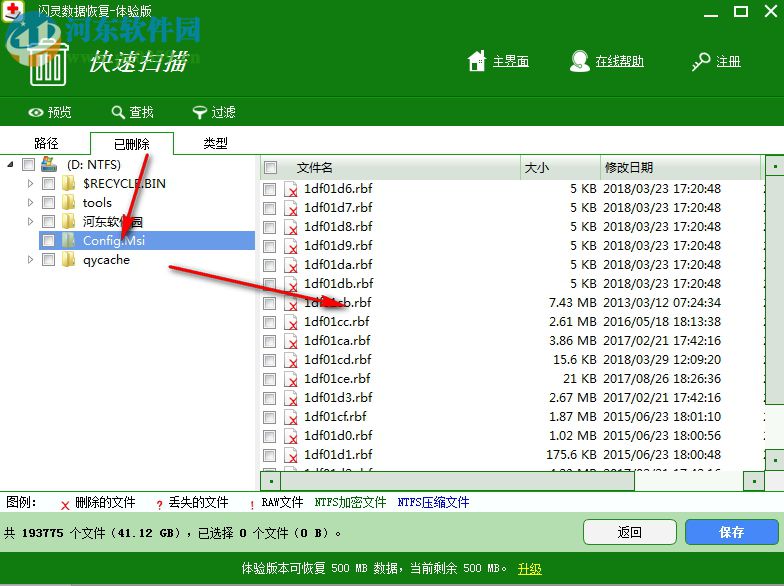Select the file name 1df01db.rbf
This screenshot has width=784, height=586.
(338, 284)
